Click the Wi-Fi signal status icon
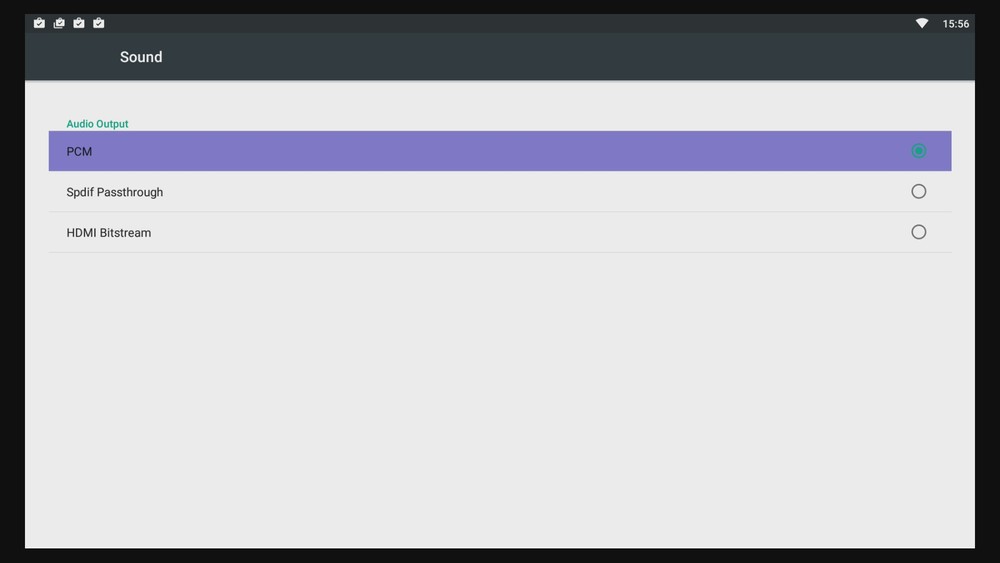This screenshot has width=1000, height=563. [922, 23]
